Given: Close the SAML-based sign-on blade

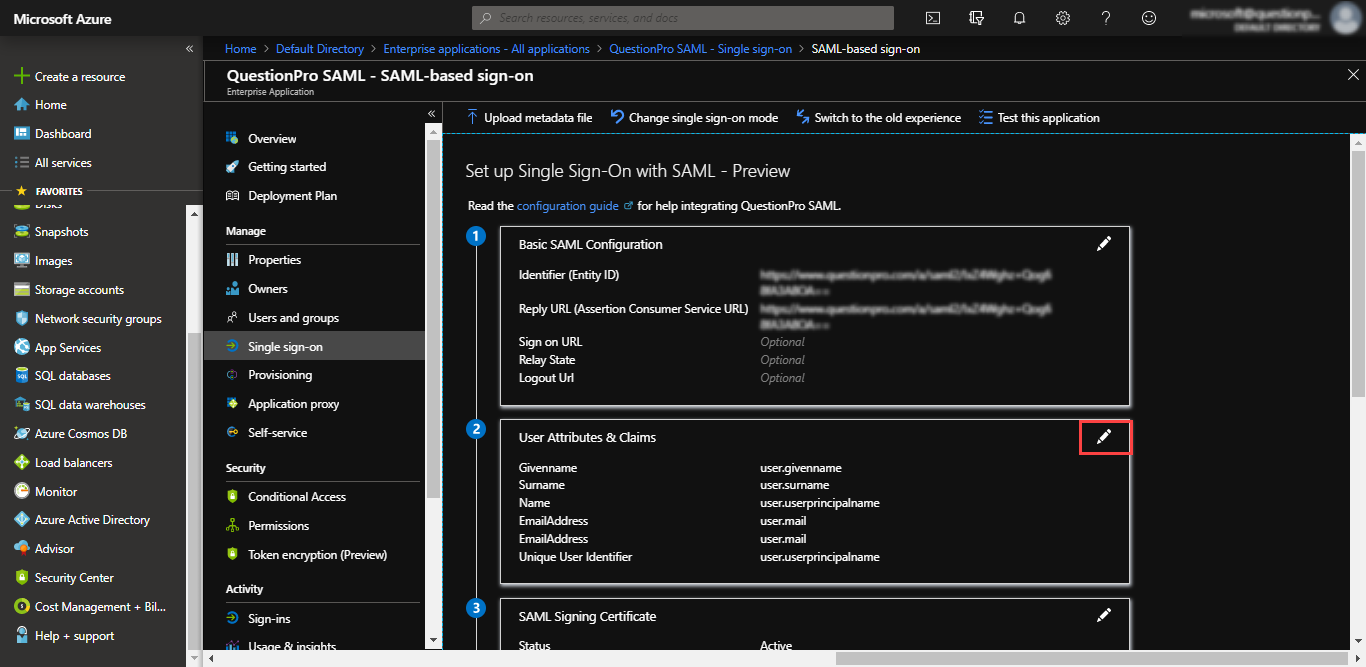Looking at the screenshot, I should tap(1353, 75).
